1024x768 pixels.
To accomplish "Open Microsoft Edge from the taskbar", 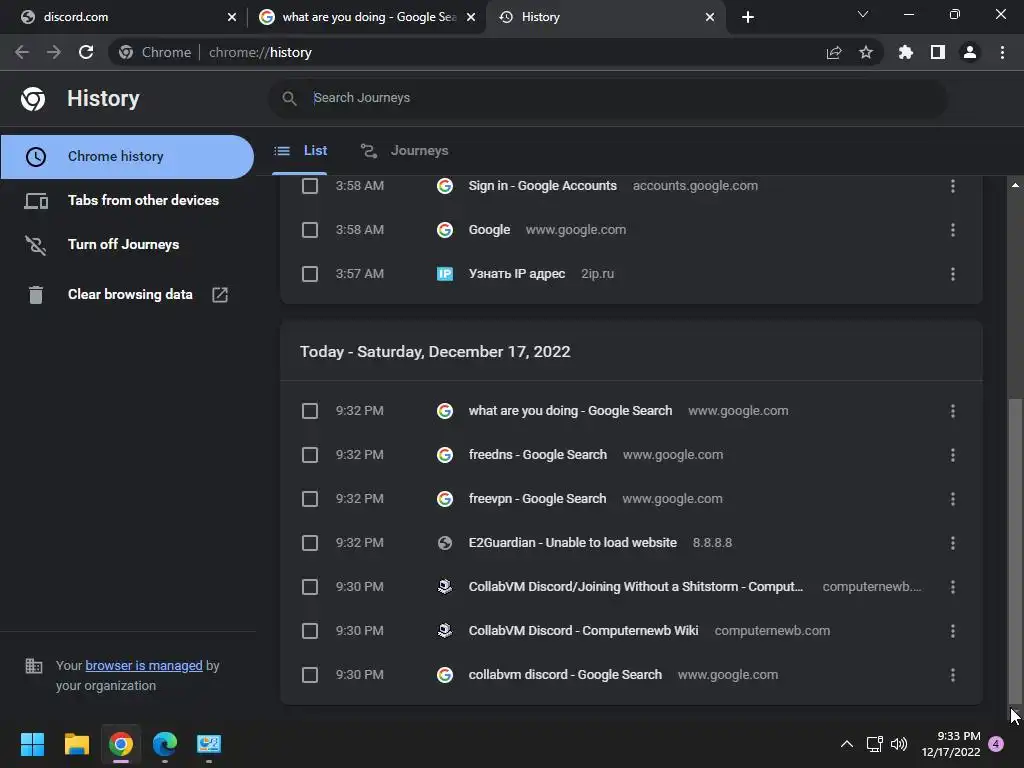I will [x=165, y=744].
